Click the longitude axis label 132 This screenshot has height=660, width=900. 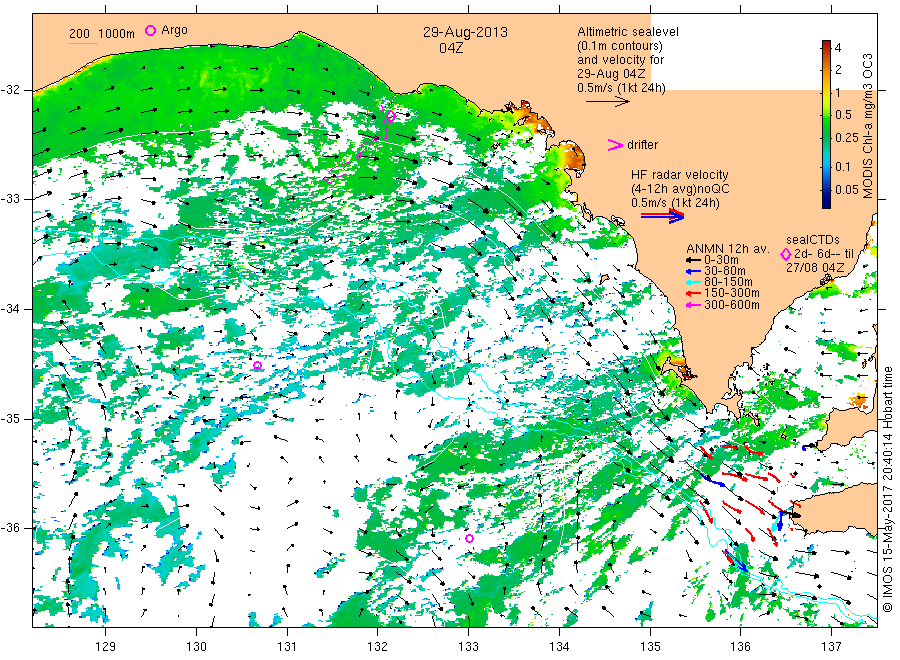coord(378,647)
